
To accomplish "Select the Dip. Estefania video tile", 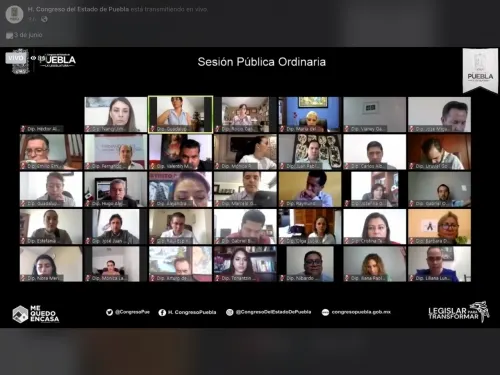I will point(51,226).
